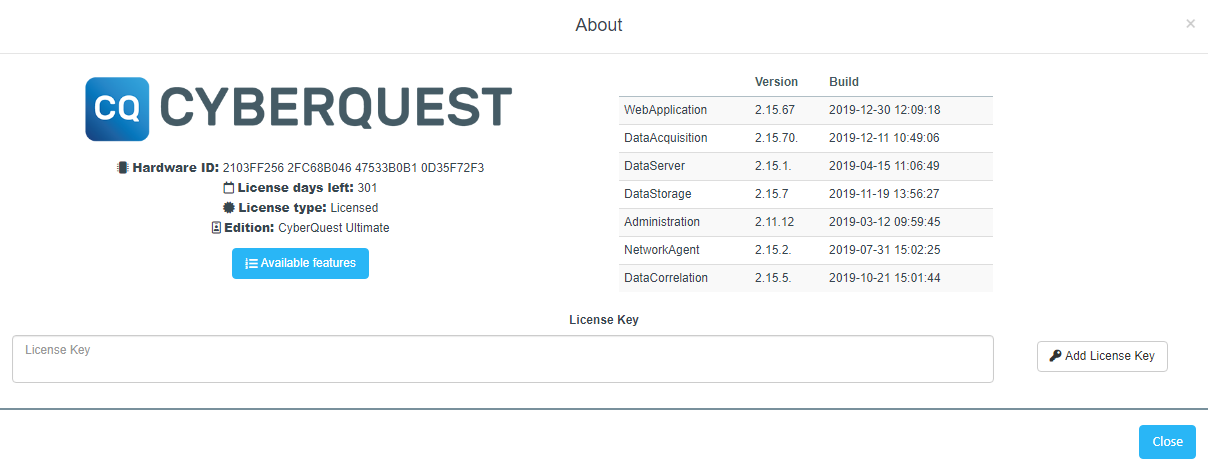Click build date 2019-07-31 15:02:25
Viewport: 1208px width, 471px height.
884,250
